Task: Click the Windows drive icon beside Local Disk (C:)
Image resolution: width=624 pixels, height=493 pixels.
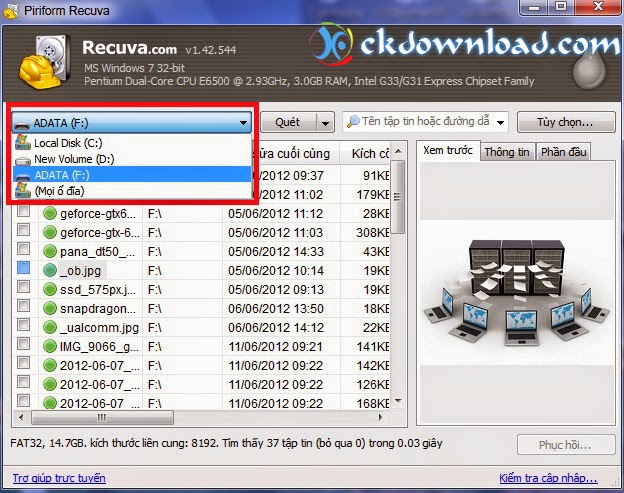Action: pos(23,142)
